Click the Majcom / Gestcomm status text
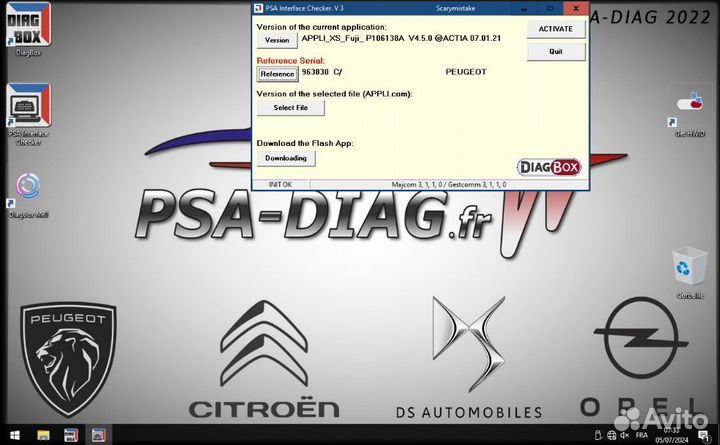The height and width of the screenshot is (445, 720). [449, 185]
